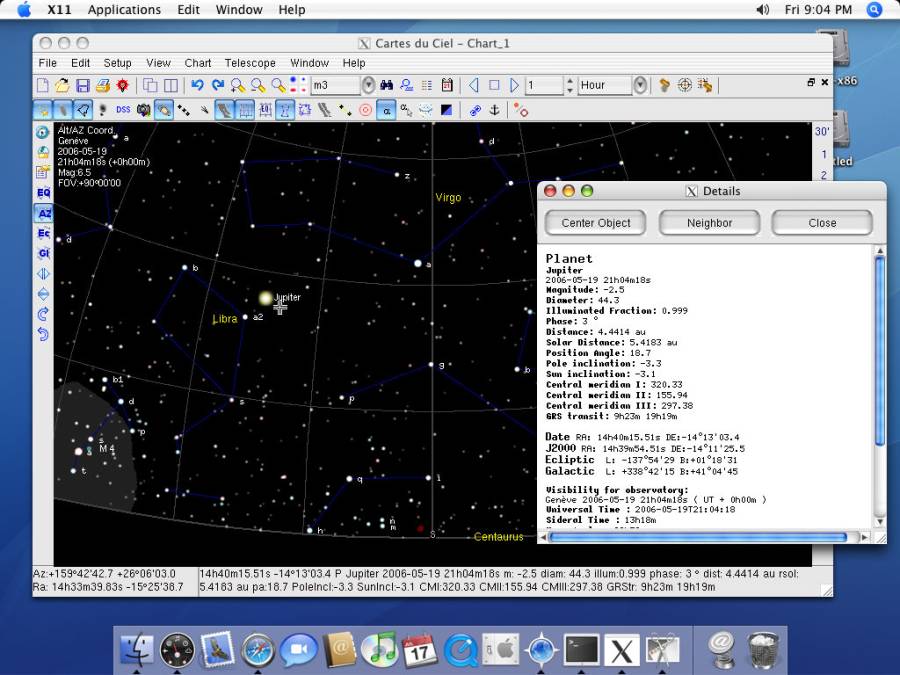Print the chart with the printer icon
Viewport: 900px width, 675px height.
click(x=103, y=86)
